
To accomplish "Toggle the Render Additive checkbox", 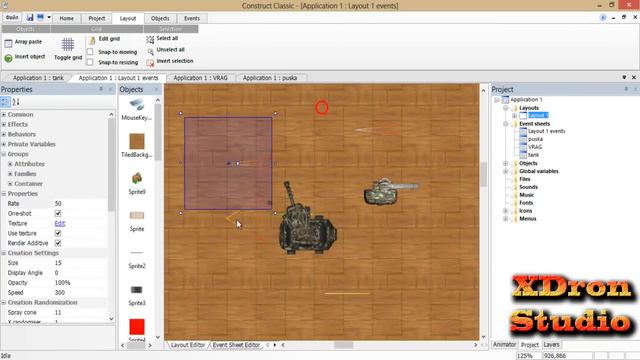I will [x=58, y=243].
